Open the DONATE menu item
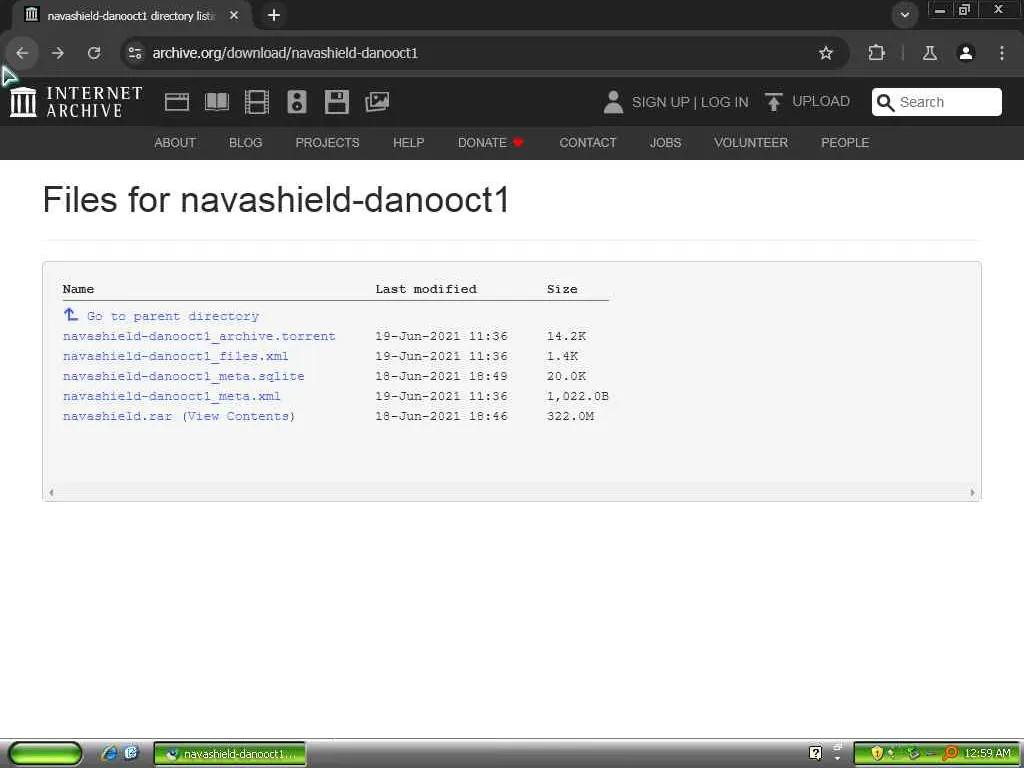Image resolution: width=1024 pixels, height=768 pixels. coord(490,142)
